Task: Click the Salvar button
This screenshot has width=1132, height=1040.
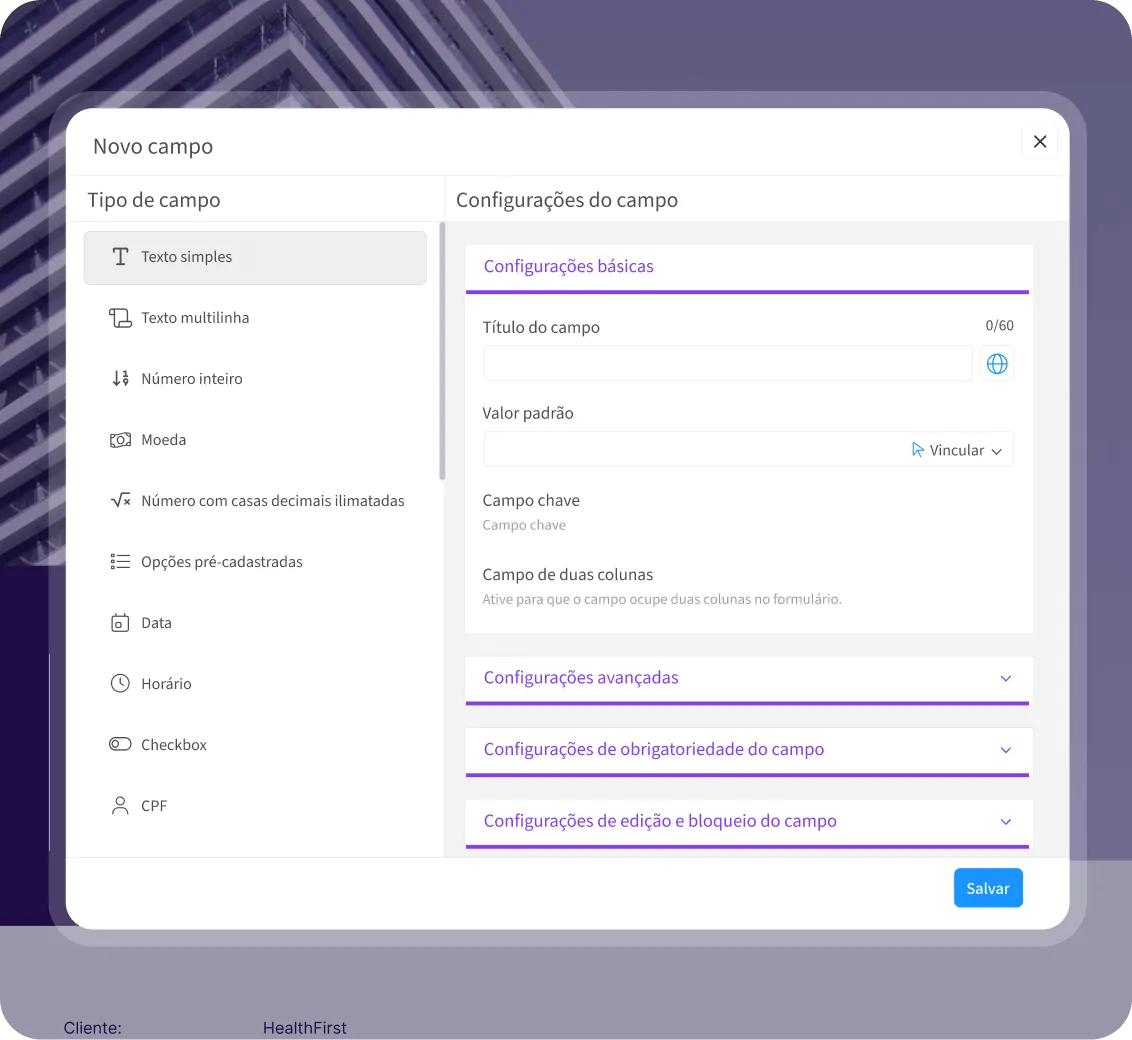Action: (988, 888)
